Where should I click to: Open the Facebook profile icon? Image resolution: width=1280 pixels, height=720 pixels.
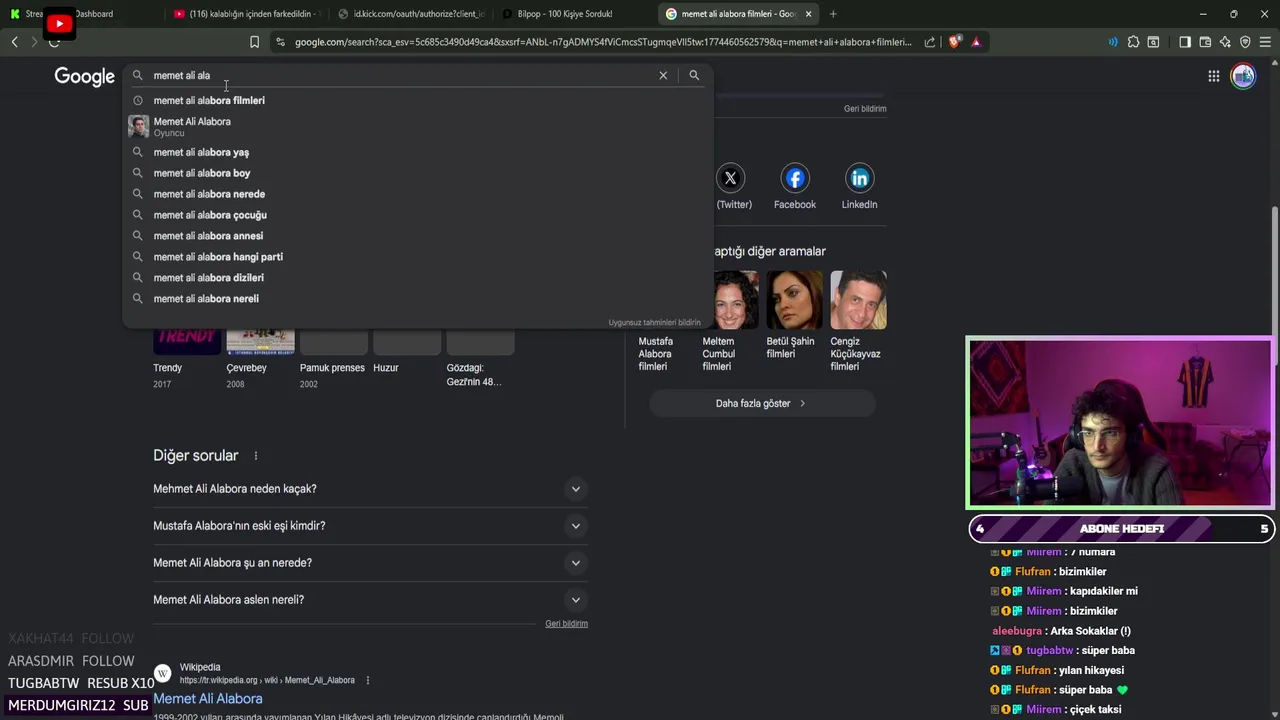(x=795, y=178)
